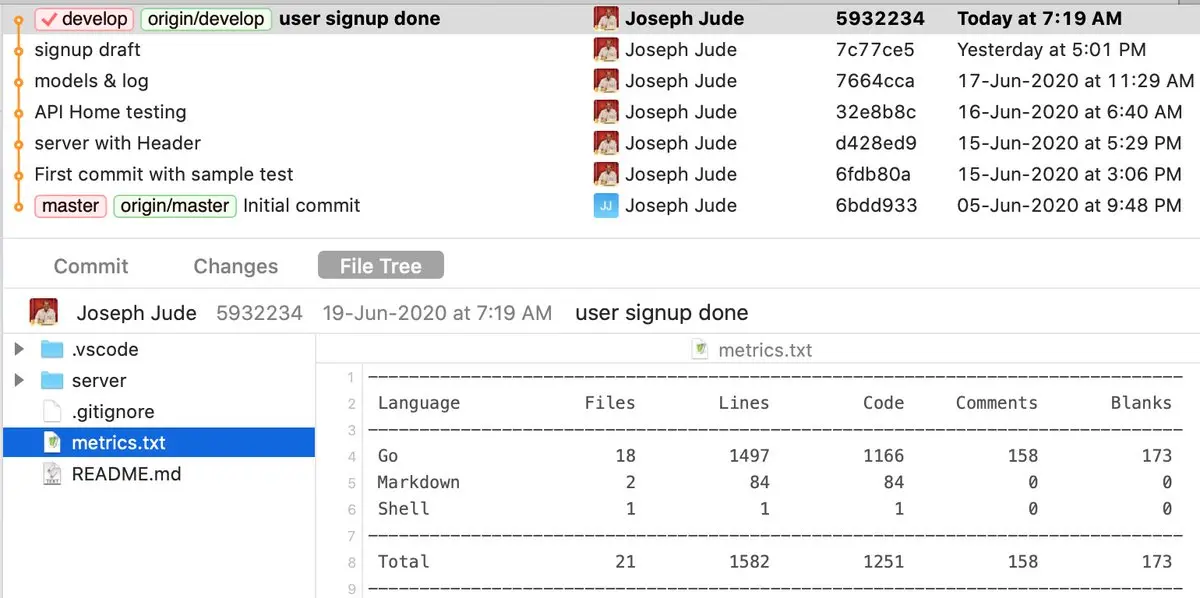The image size is (1200, 598).
Task: Select the 'API Home testing' commit
Action: coord(110,112)
